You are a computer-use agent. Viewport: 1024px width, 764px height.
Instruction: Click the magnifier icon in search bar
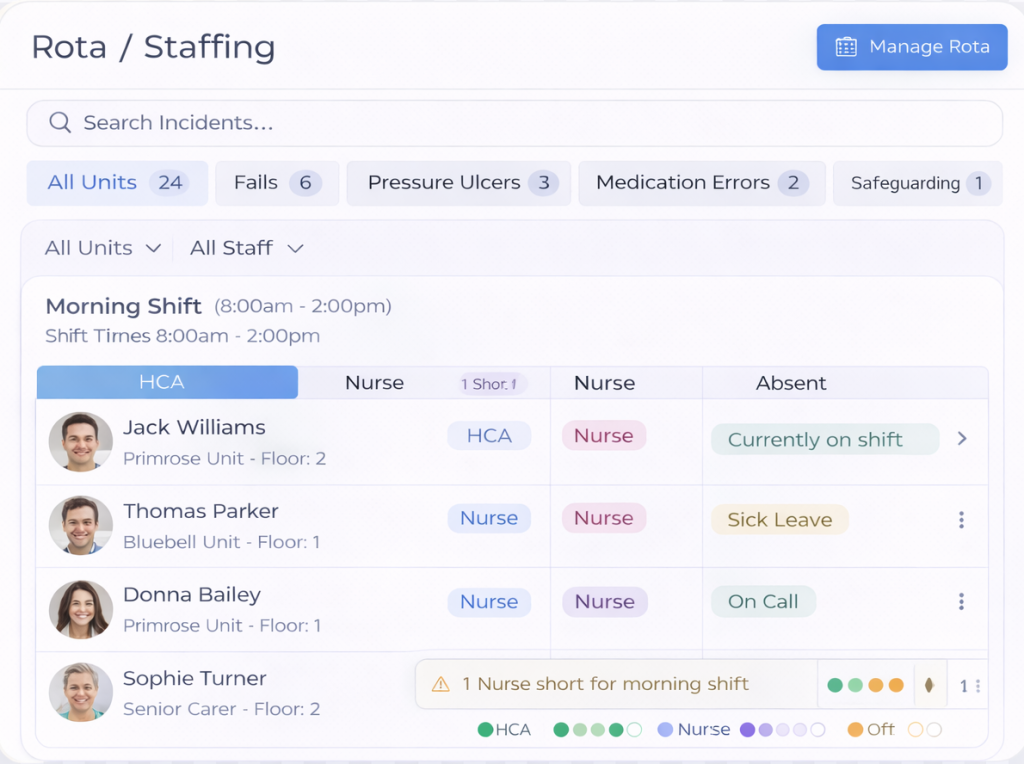pos(60,122)
